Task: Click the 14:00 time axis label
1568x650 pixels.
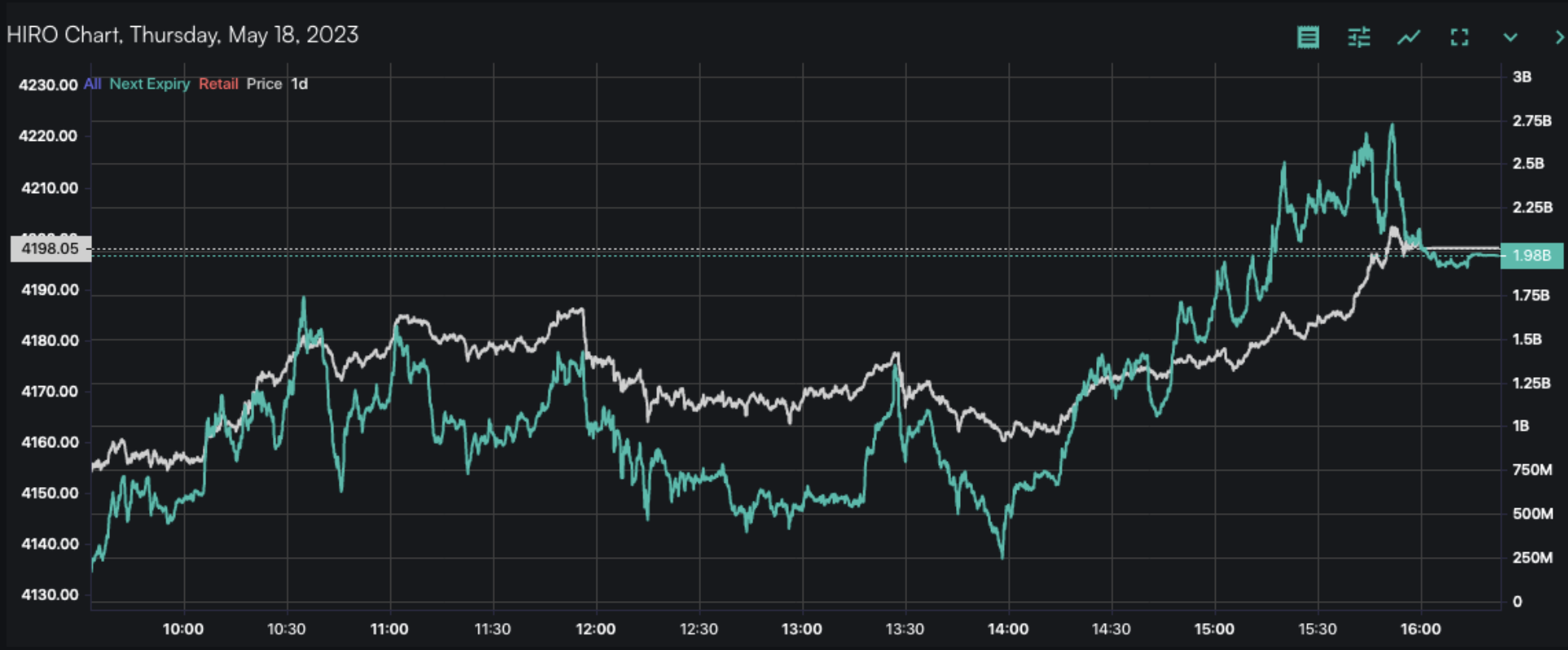Action: 1008,629
